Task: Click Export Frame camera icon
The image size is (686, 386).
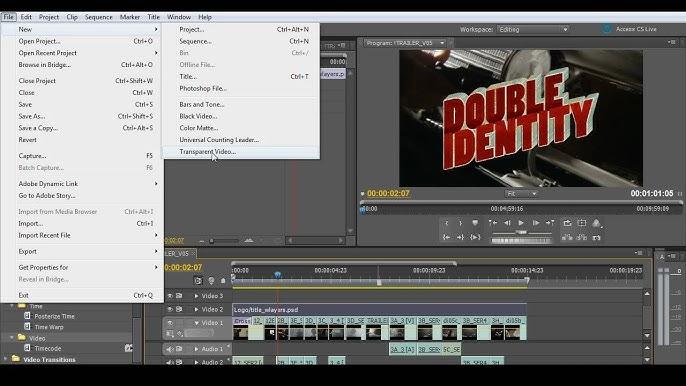Action: click(596, 237)
